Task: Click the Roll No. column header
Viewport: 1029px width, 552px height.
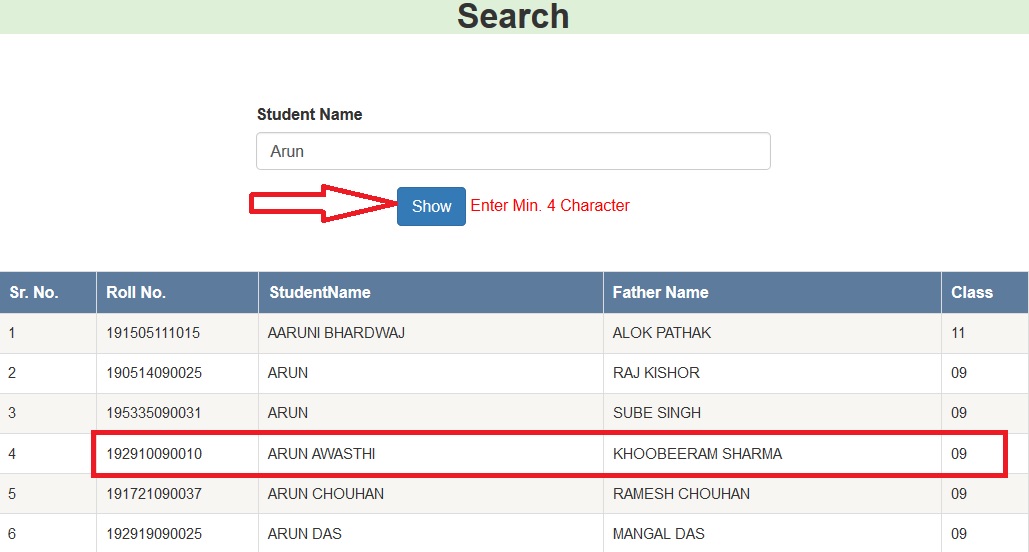Action: tap(136, 293)
